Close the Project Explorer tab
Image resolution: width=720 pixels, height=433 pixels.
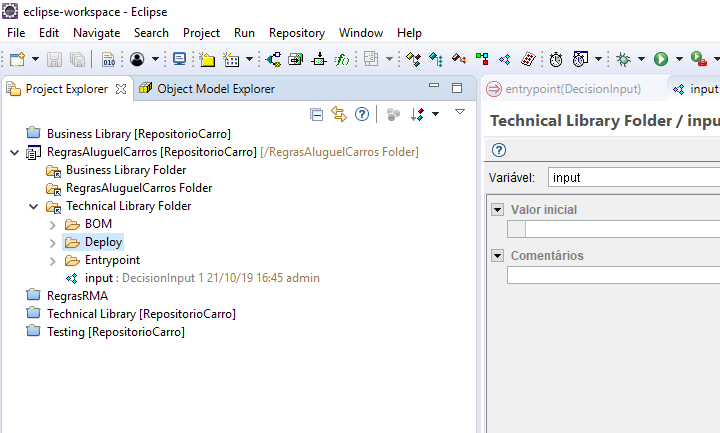(x=121, y=89)
